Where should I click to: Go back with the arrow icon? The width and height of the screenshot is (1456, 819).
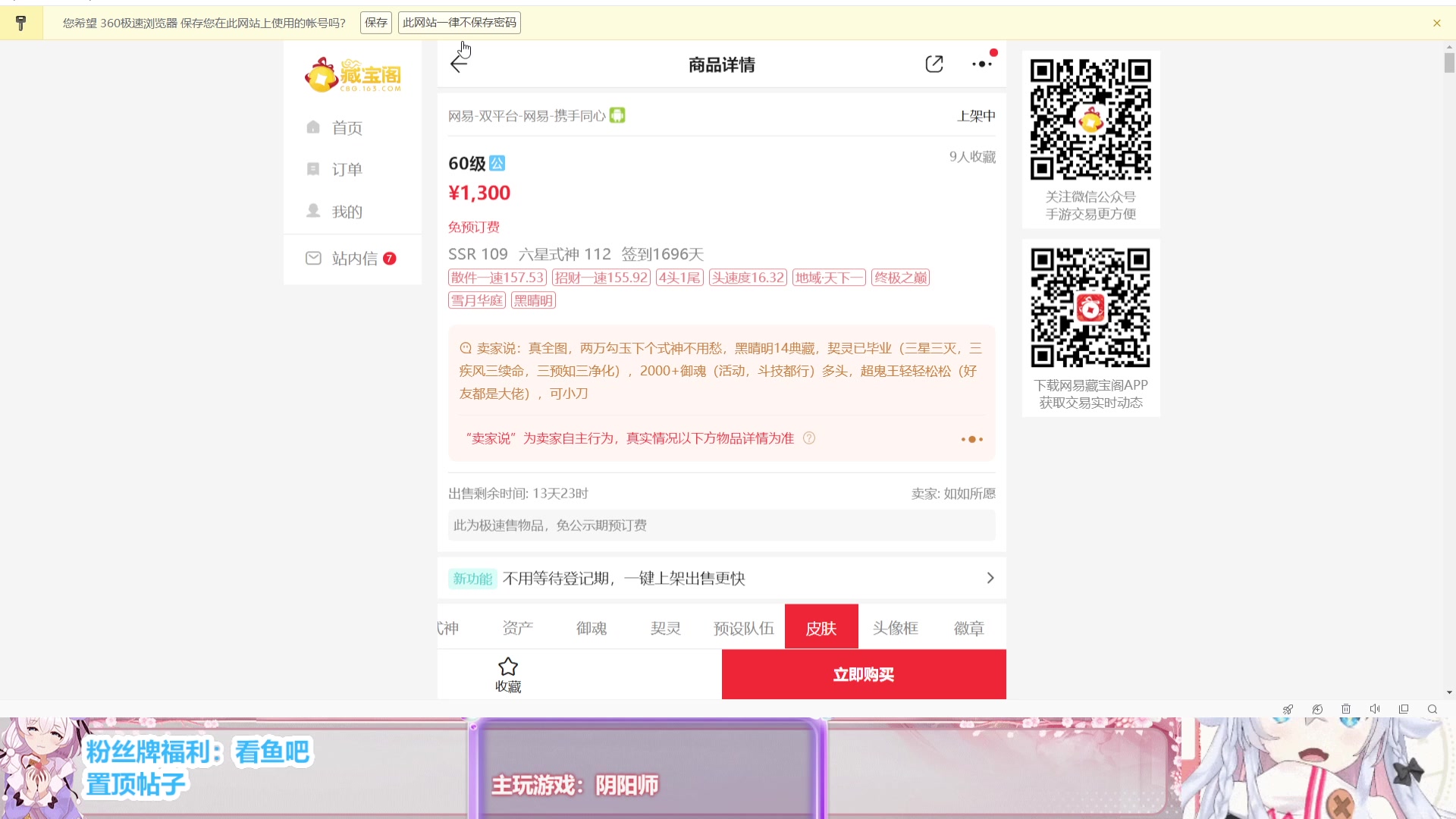pos(458,64)
